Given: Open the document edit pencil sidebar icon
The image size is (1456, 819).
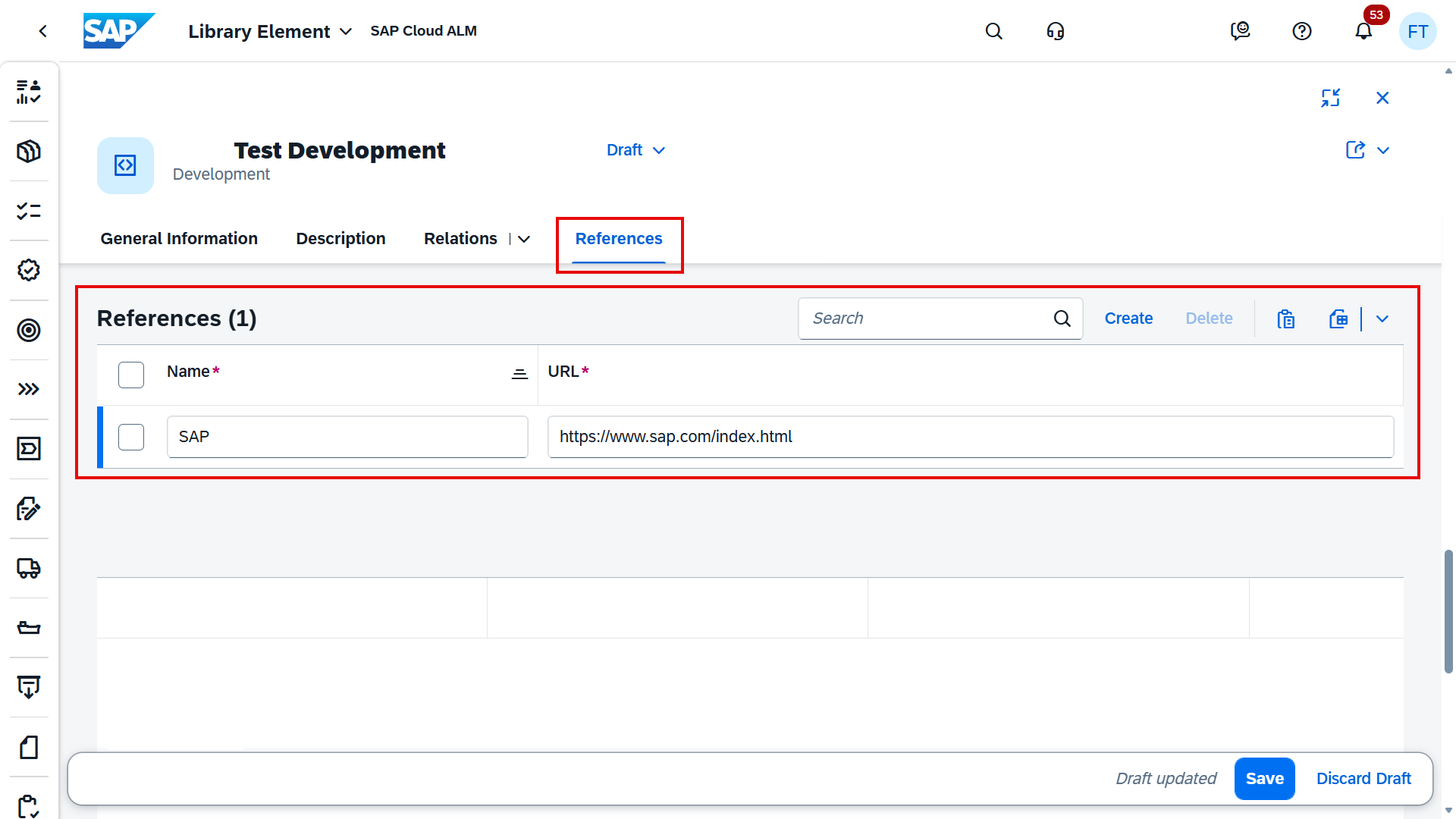Looking at the screenshot, I should 29,508.
